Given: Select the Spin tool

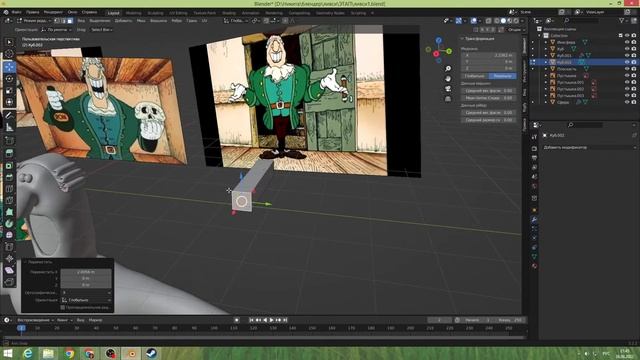Looking at the screenshot, I should [x=9, y=224].
